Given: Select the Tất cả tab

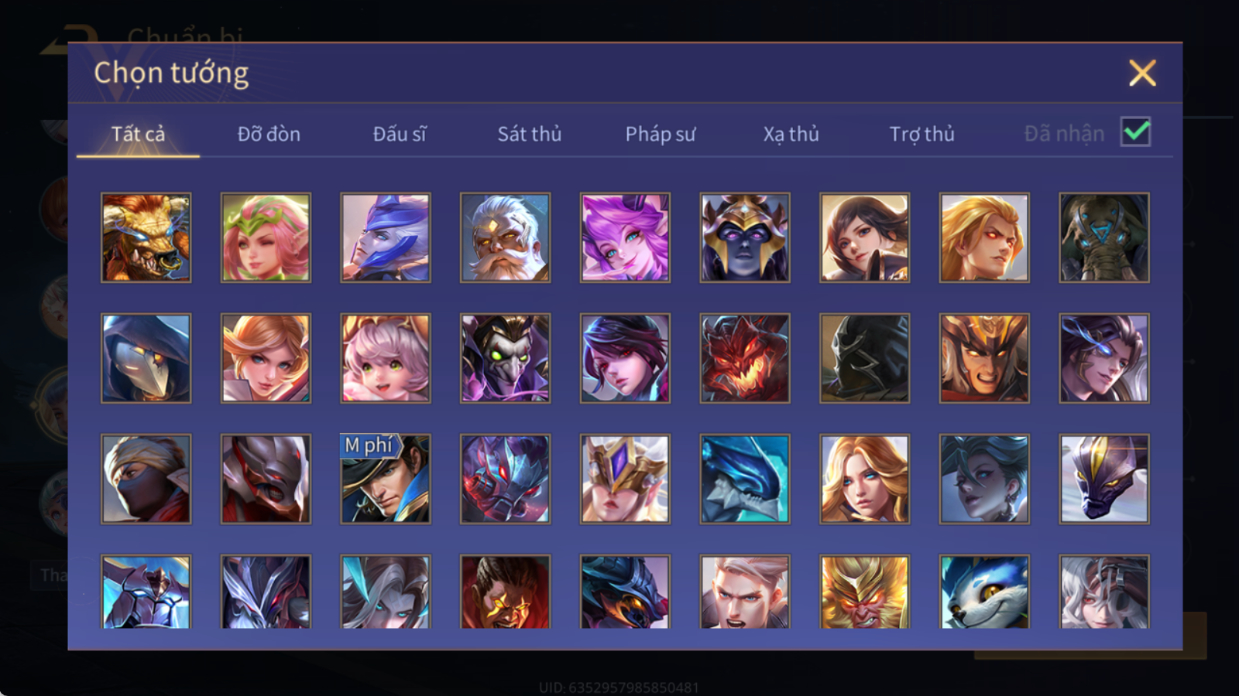Looking at the screenshot, I should (138, 134).
